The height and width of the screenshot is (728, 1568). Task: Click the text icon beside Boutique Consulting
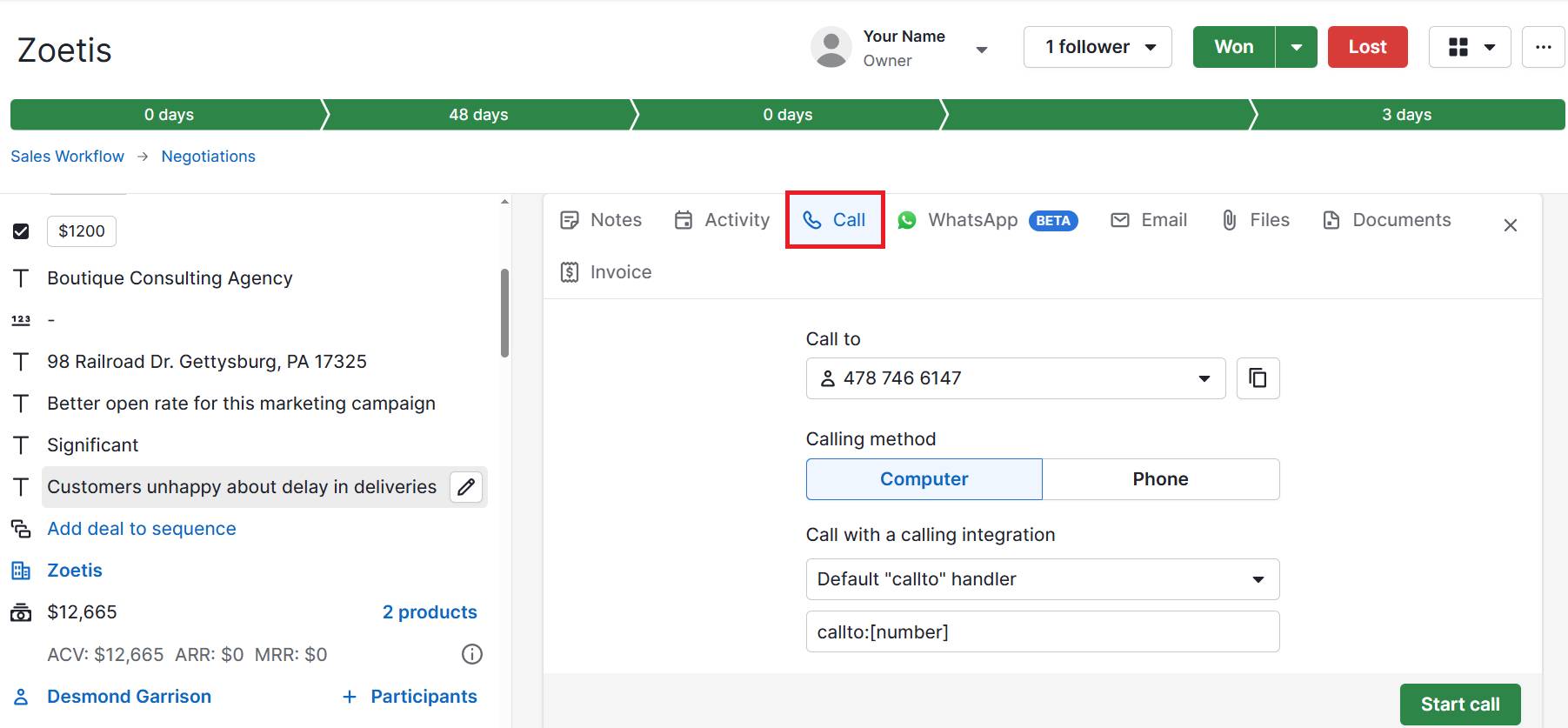click(x=21, y=278)
